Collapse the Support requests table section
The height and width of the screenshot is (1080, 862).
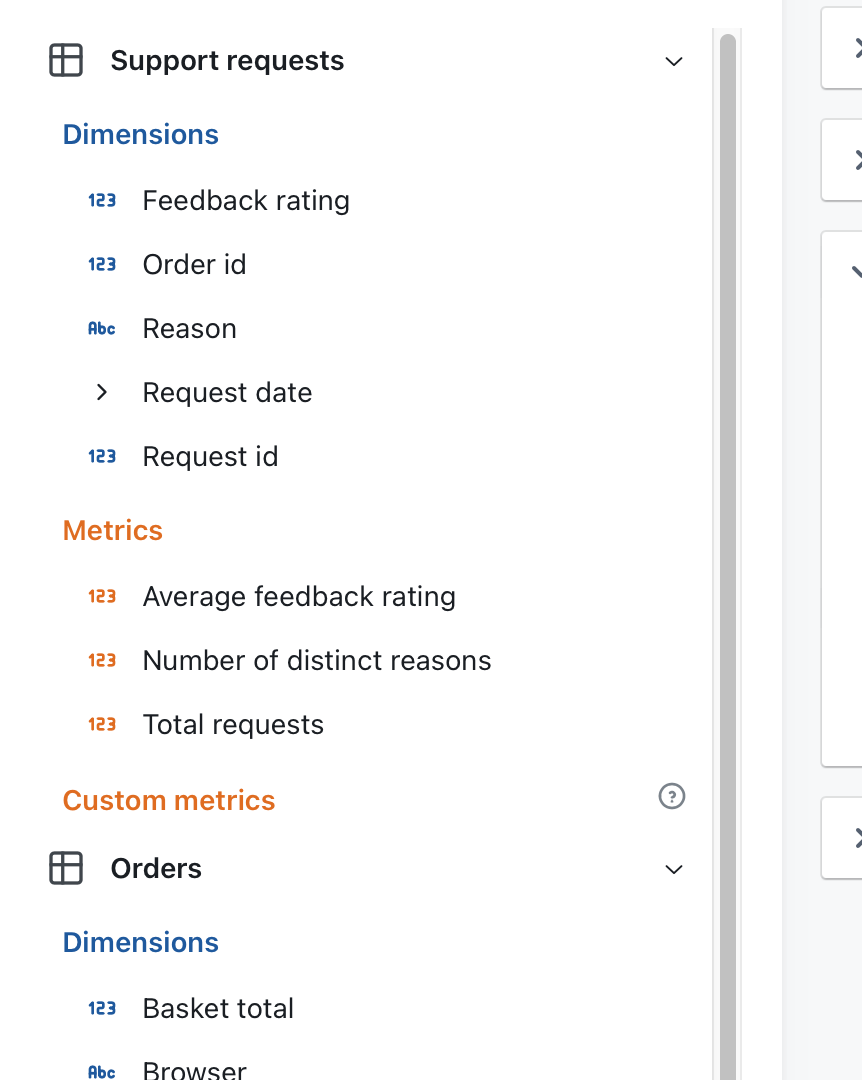click(x=673, y=61)
